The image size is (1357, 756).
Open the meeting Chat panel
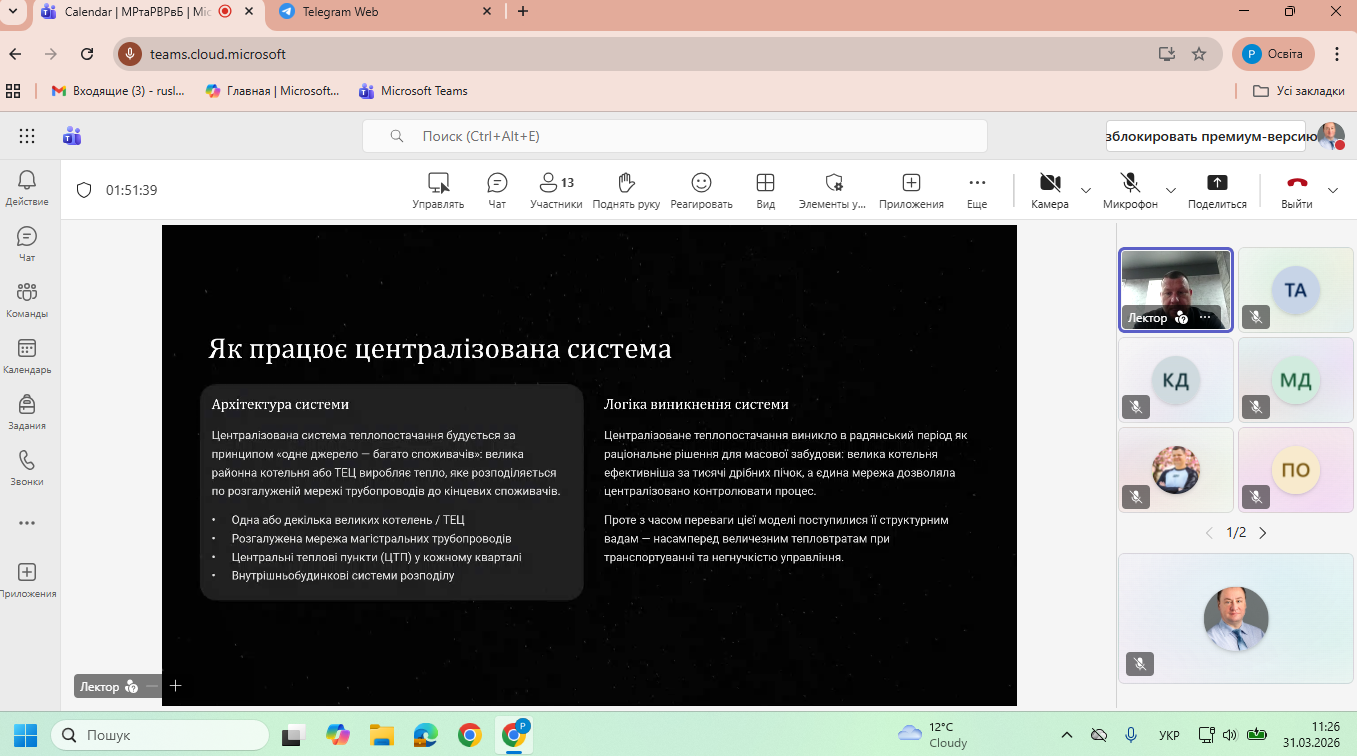pyautogui.click(x=497, y=190)
